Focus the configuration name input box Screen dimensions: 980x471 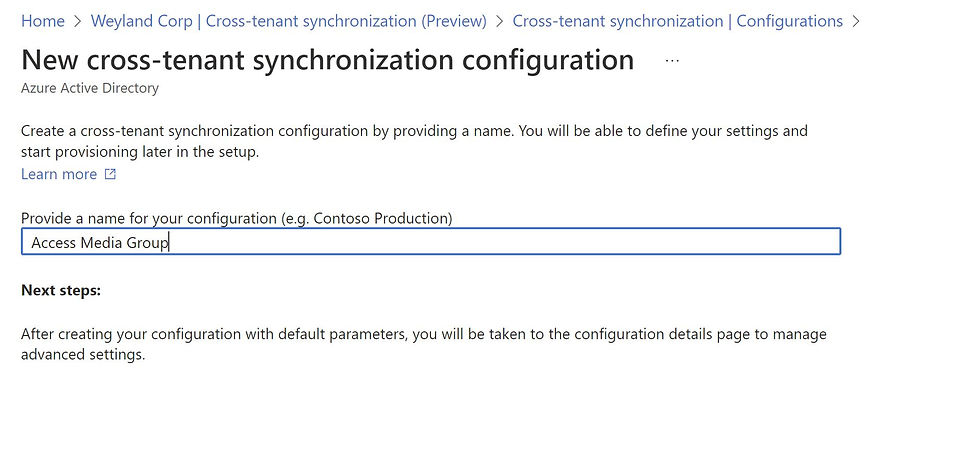click(431, 242)
